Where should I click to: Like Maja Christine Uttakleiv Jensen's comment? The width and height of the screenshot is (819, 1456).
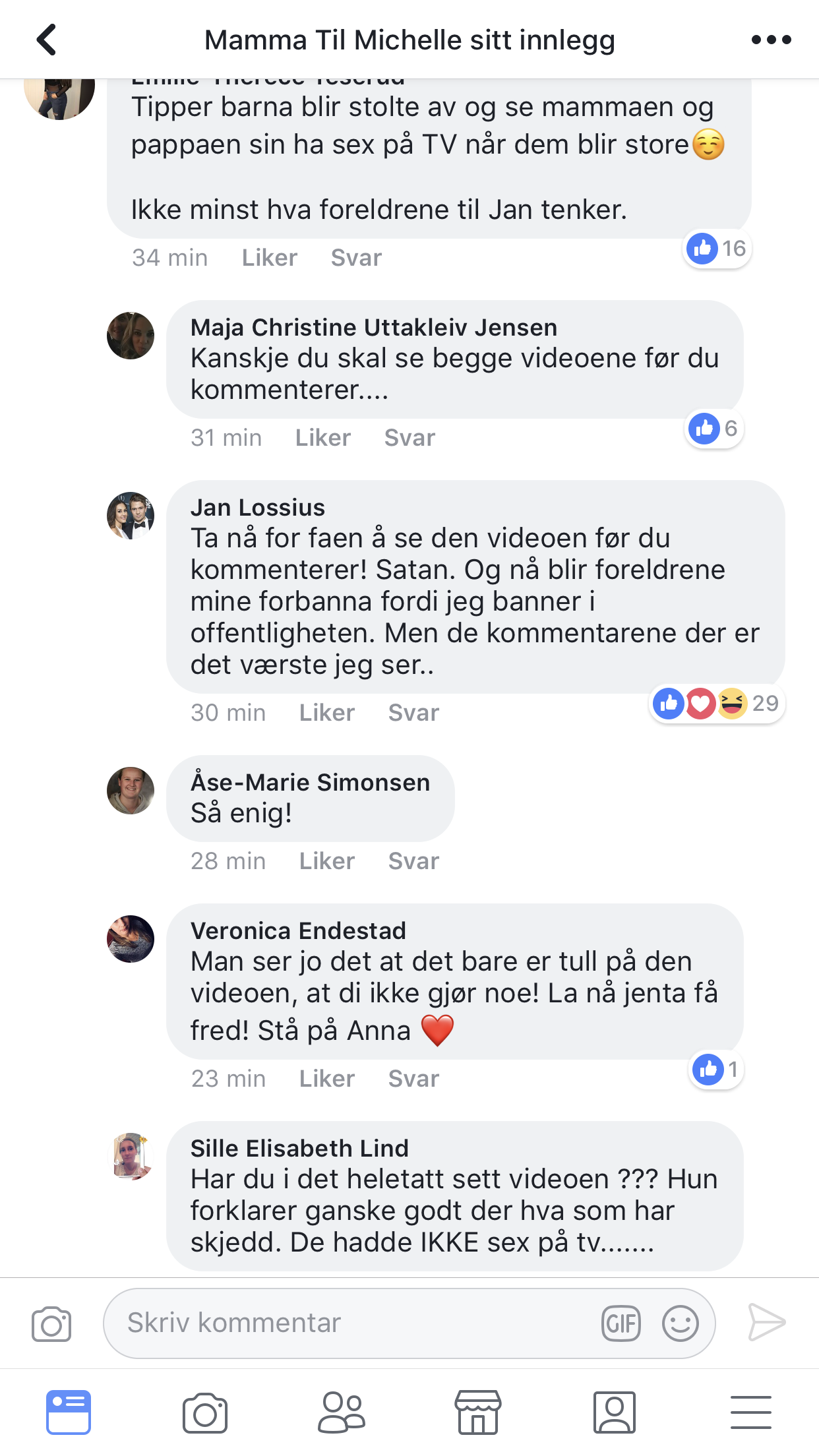[x=322, y=438]
